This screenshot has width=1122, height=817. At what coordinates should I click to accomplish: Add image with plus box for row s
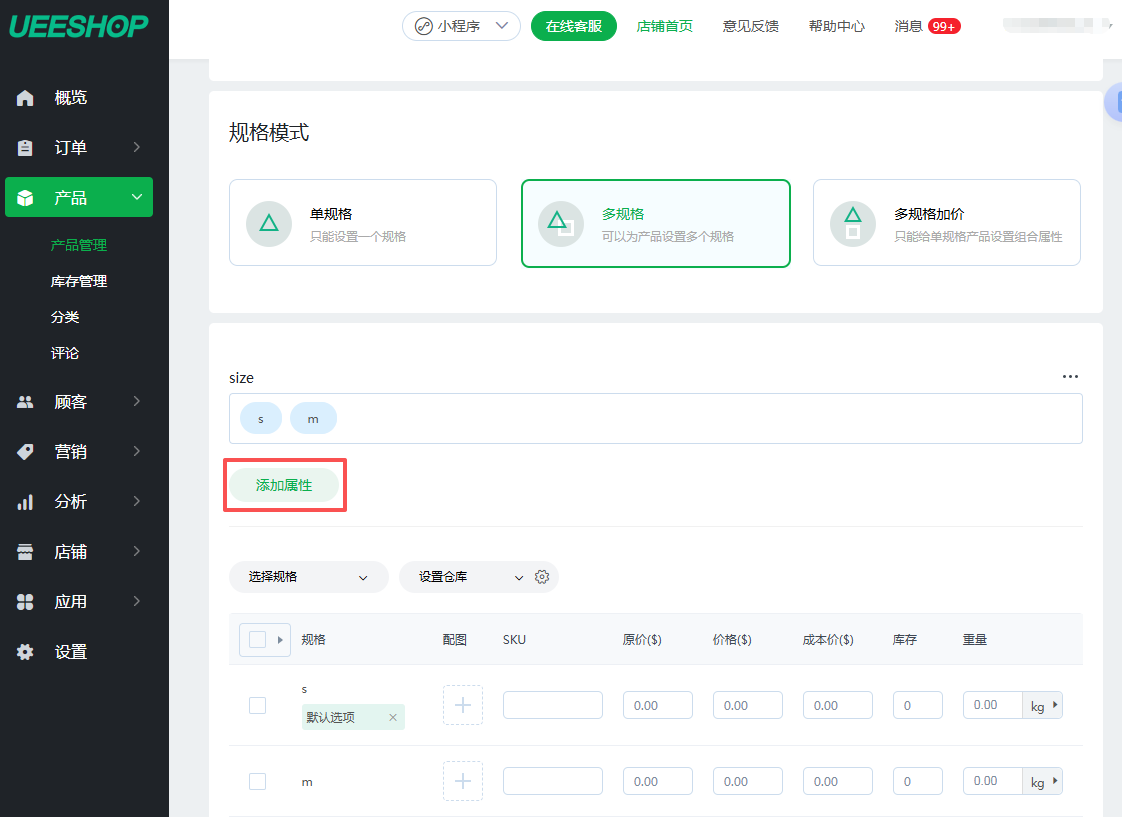coord(462,705)
